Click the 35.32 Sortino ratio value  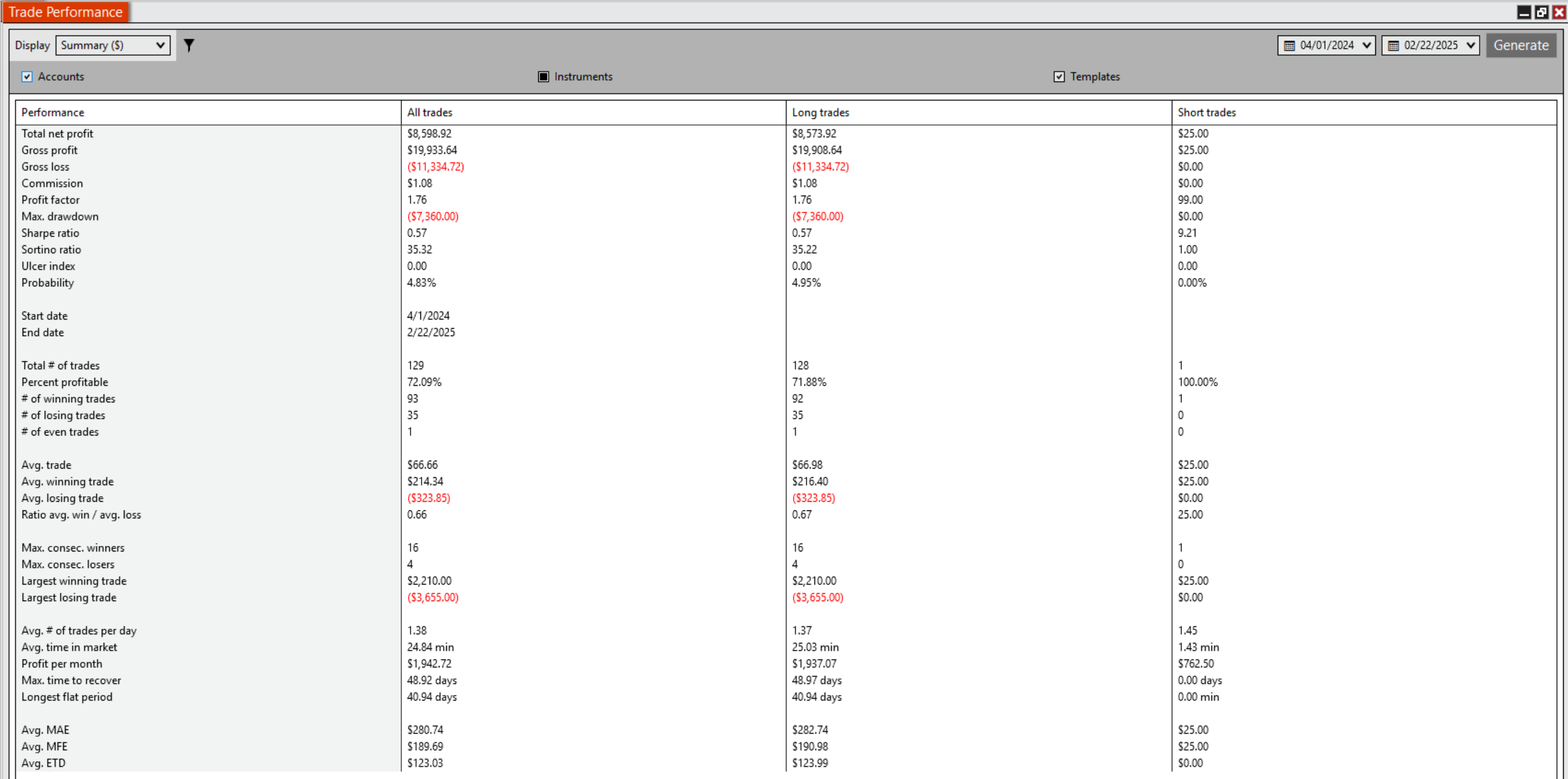tap(419, 250)
